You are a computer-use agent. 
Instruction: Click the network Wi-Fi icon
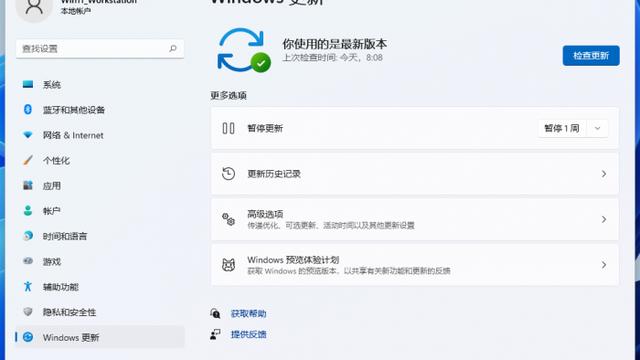[x=28, y=135]
